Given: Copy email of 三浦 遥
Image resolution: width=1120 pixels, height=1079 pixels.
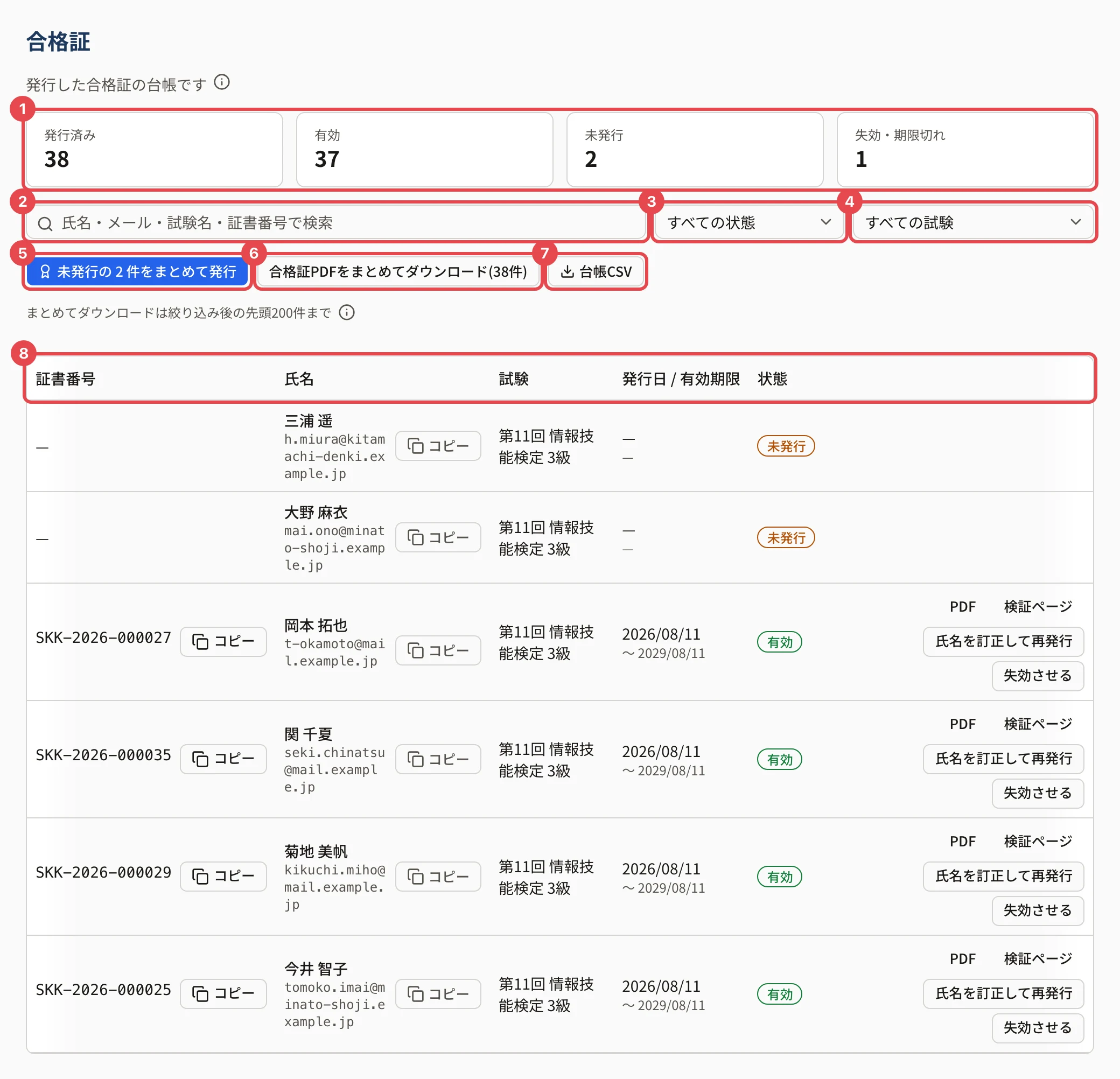Looking at the screenshot, I should (x=438, y=446).
